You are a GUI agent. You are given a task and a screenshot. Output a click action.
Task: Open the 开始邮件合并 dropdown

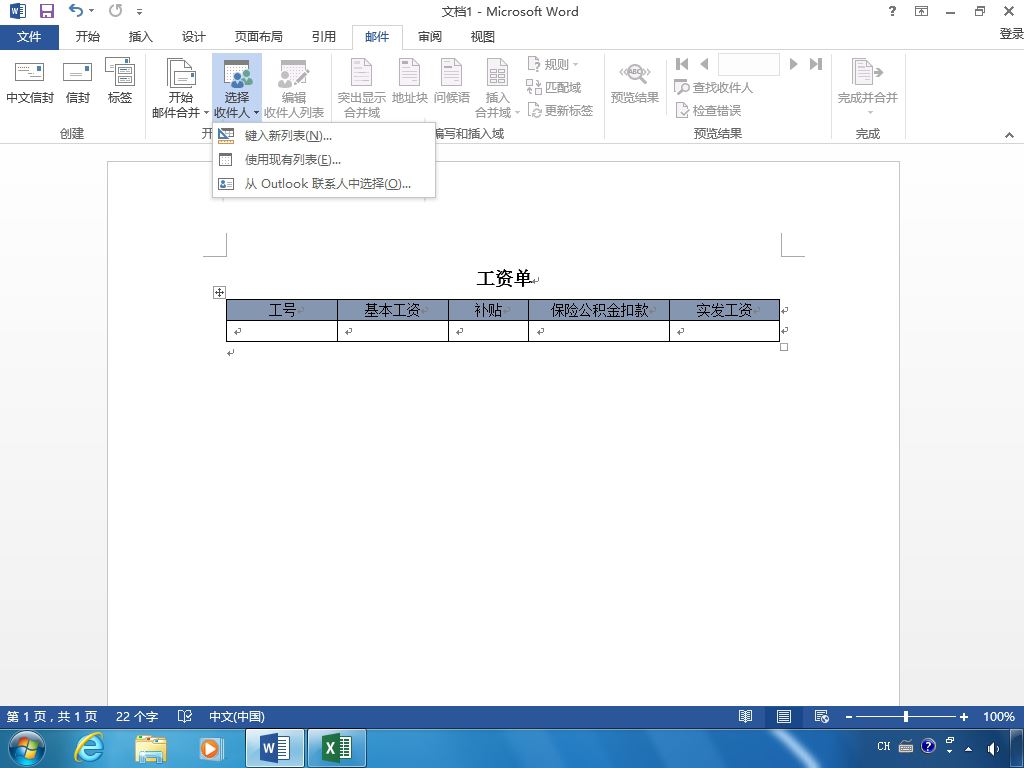[180, 88]
